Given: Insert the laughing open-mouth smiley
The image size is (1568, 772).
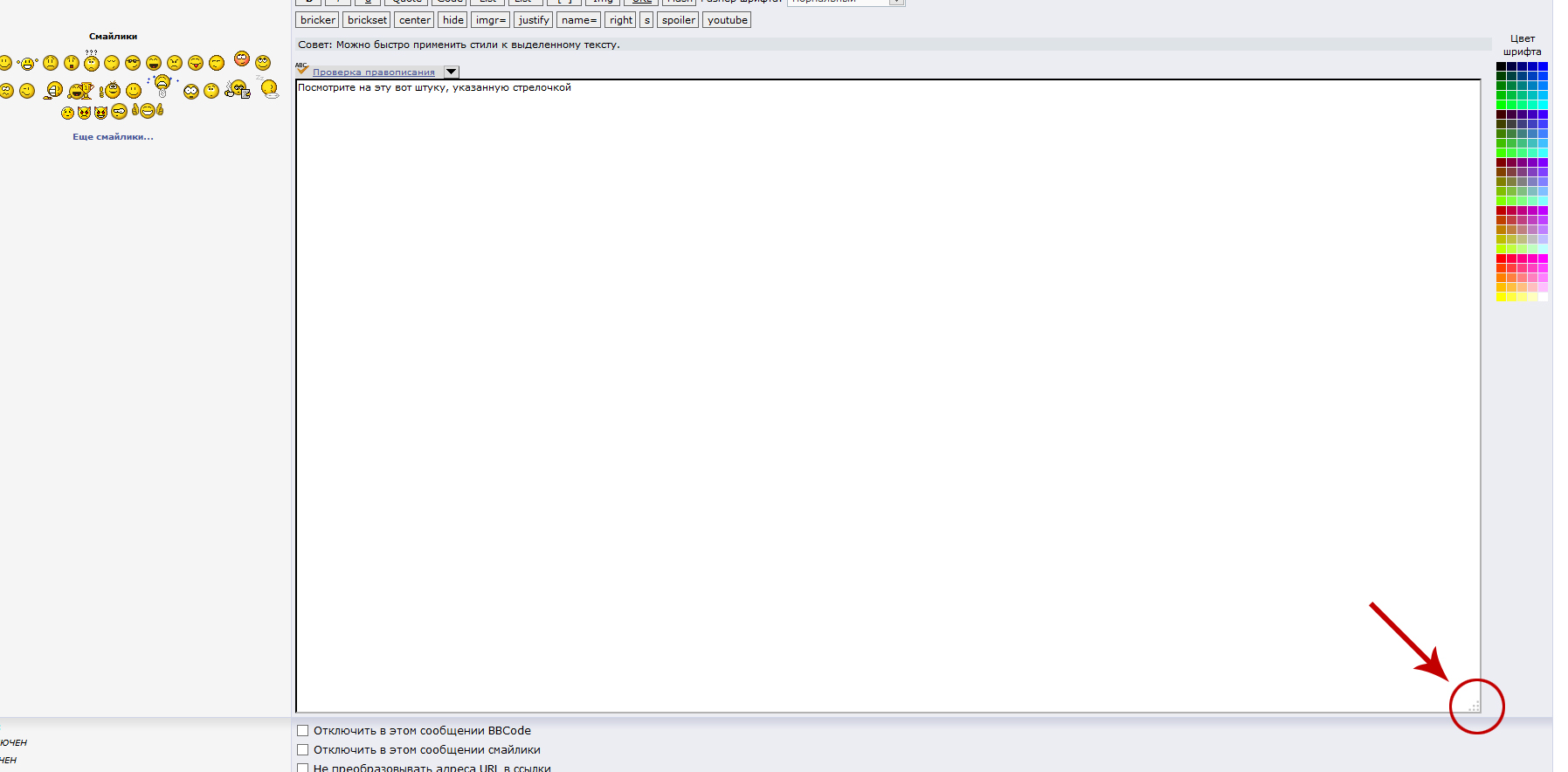Looking at the screenshot, I should (154, 63).
